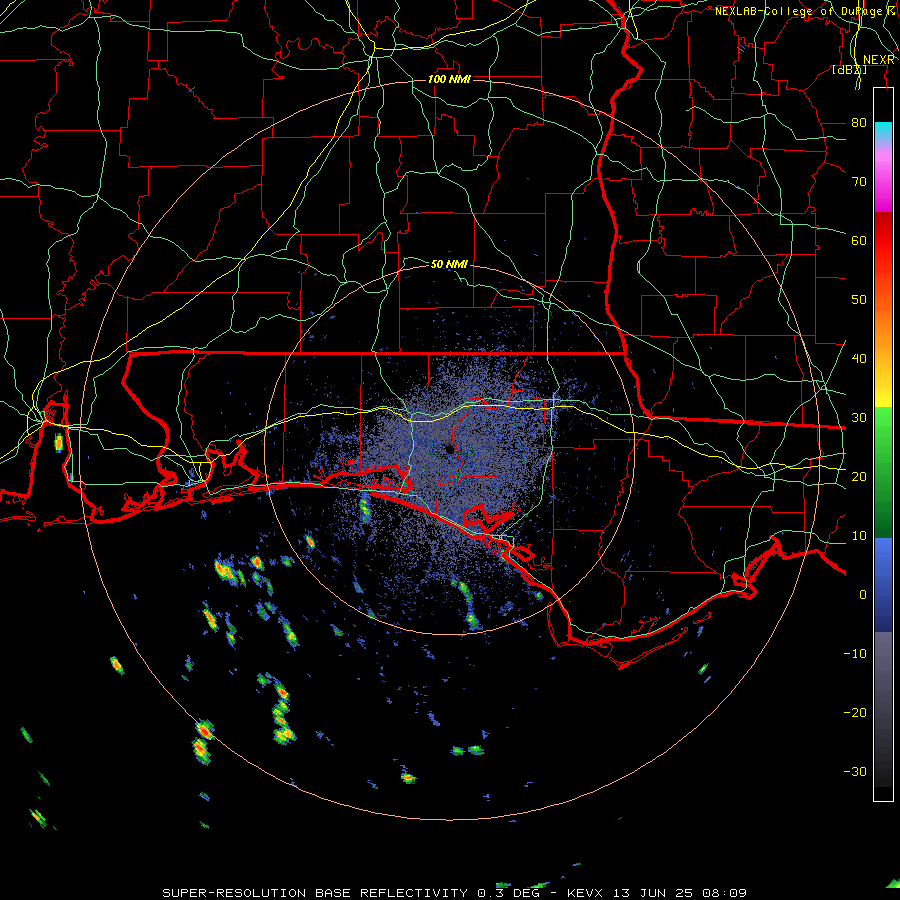Click the 40 value on the dBZ scale
Screen dimensions: 900x900
[x=859, y=359]
